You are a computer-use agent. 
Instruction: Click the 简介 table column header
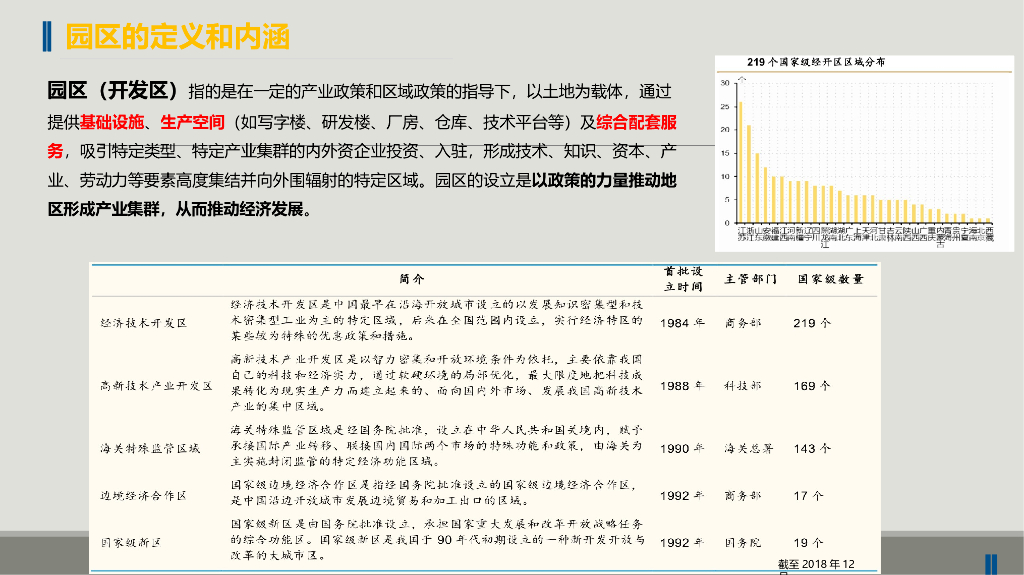click(412, 279)
